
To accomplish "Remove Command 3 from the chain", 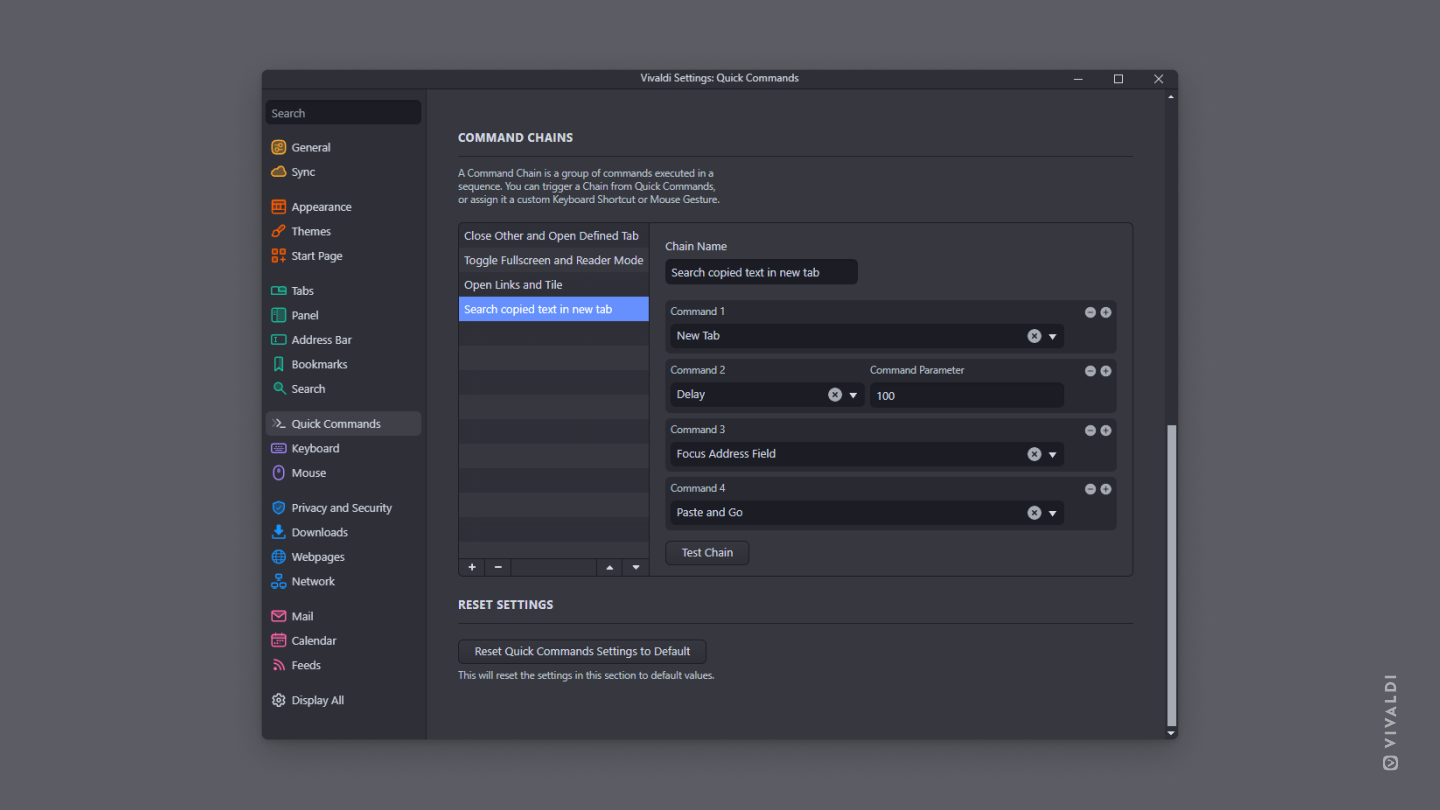I will click(x=1090, y=430).
